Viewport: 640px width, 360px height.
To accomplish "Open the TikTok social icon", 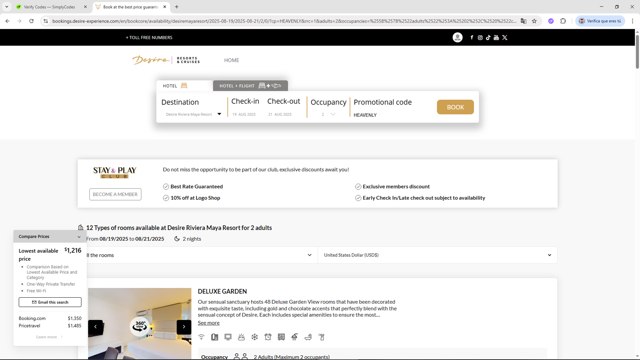I will click(488, 38).
